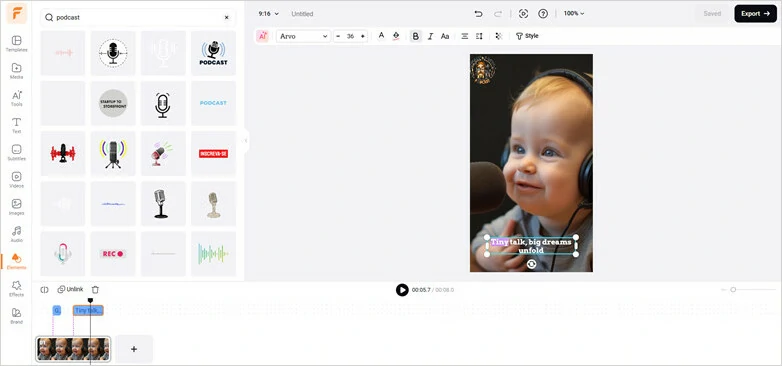Image resolution: width=782 pixels, height=366 pixels.
Task: Click the Saved status button
Action: 712,14
